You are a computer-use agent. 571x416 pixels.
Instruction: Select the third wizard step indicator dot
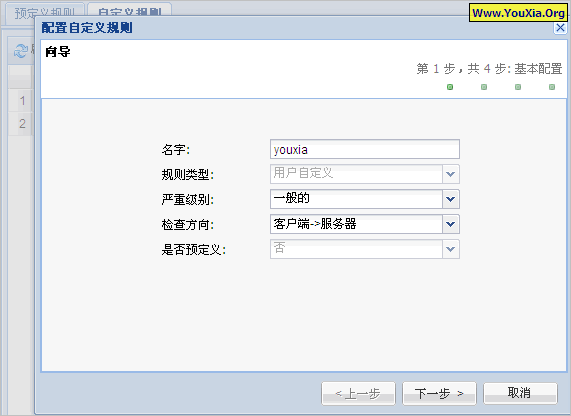tap(518, 87)
